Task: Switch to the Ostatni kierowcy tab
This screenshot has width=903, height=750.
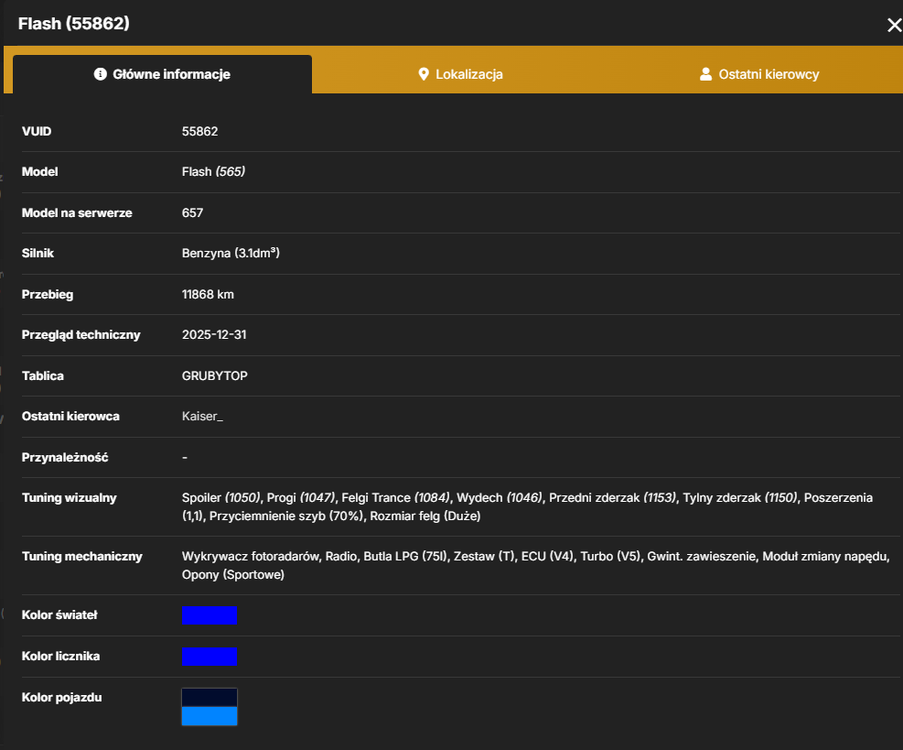Action: (759, 74)
